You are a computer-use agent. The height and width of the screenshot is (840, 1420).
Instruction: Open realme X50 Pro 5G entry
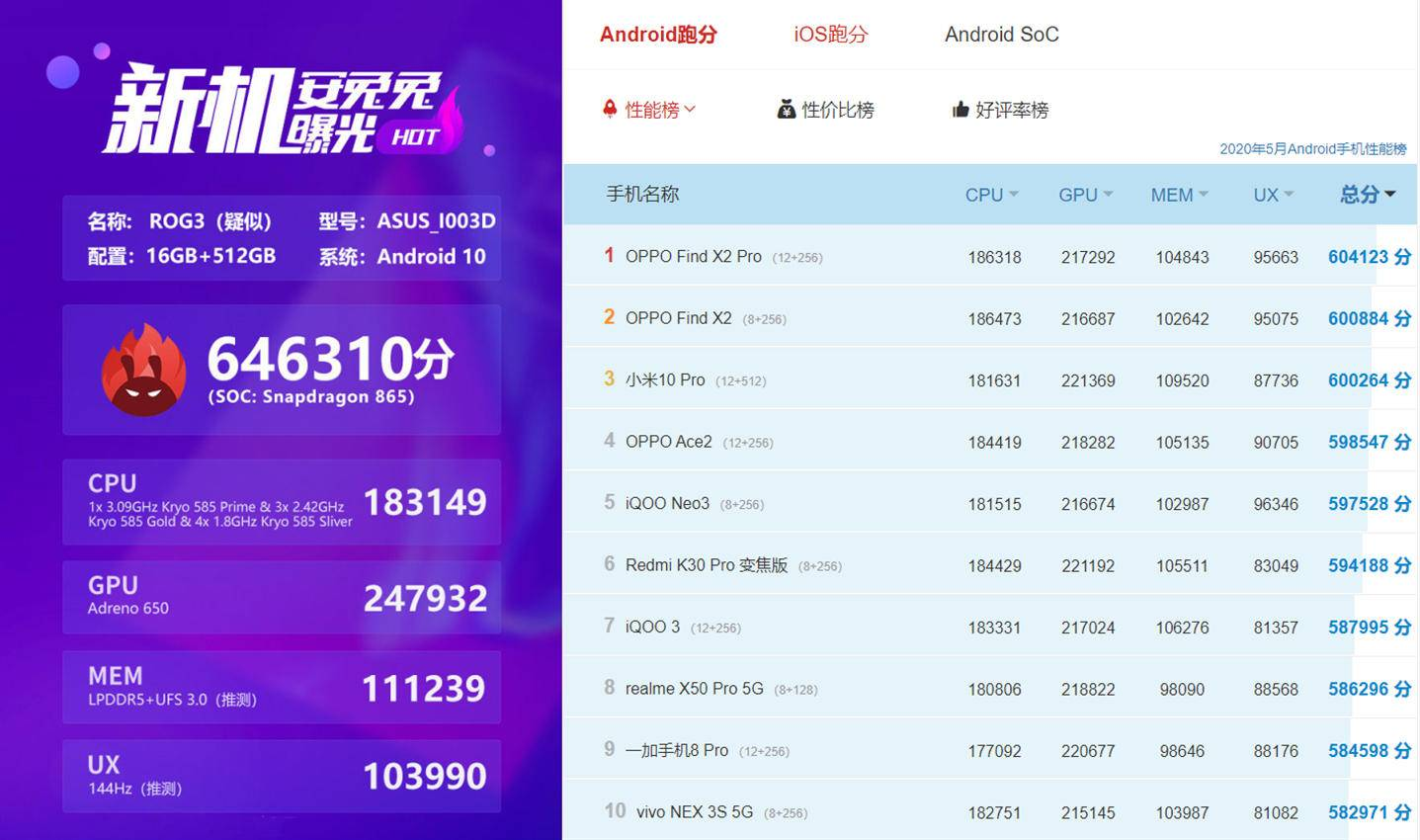pos(695,689)
